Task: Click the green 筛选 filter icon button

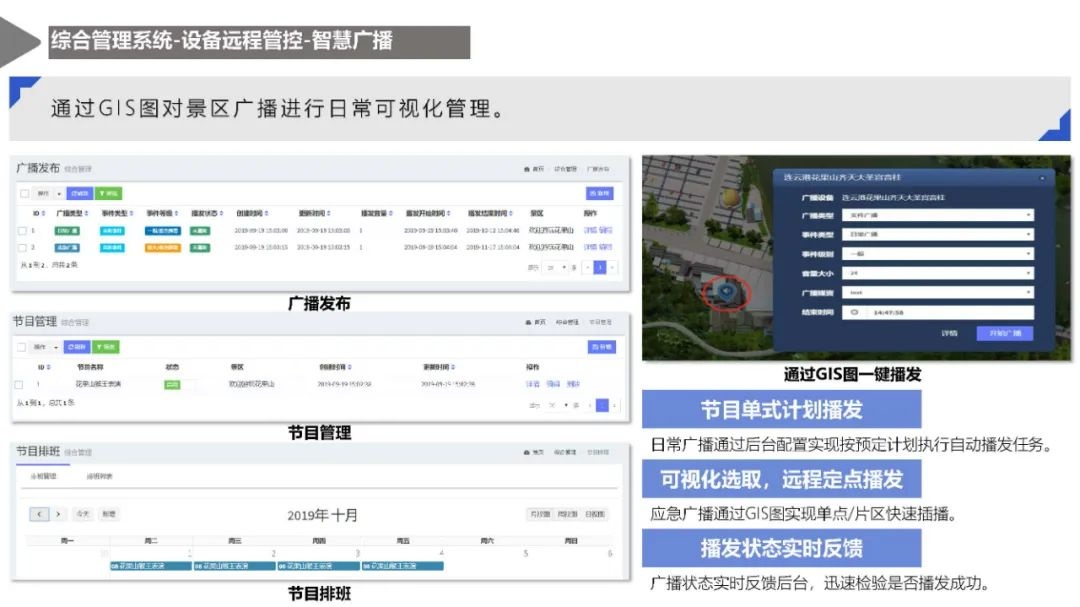Action: 108,191
